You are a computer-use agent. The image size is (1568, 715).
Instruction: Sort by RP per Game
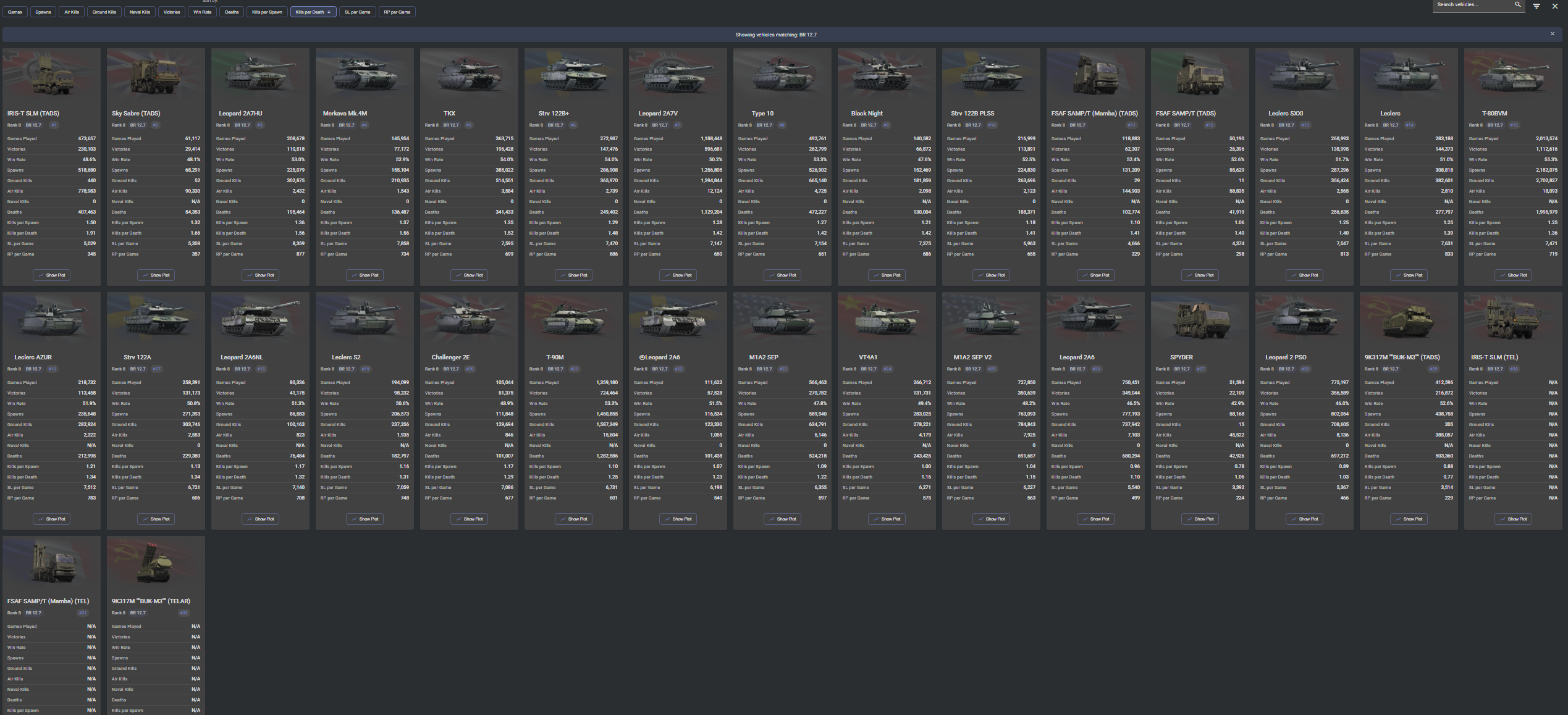click(397, 12)
